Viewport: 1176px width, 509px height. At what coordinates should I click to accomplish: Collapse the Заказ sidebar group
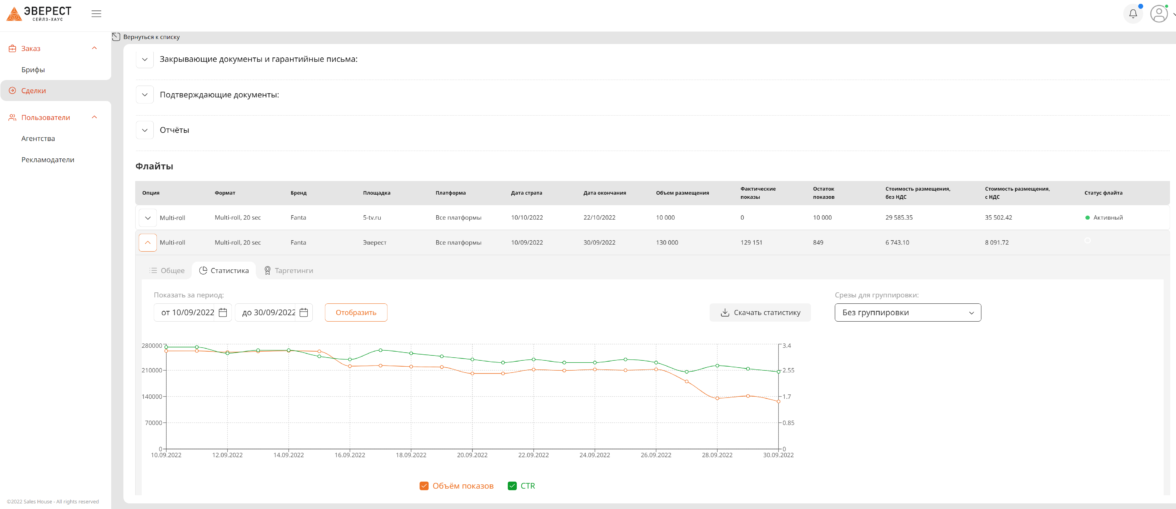[94, 48]
